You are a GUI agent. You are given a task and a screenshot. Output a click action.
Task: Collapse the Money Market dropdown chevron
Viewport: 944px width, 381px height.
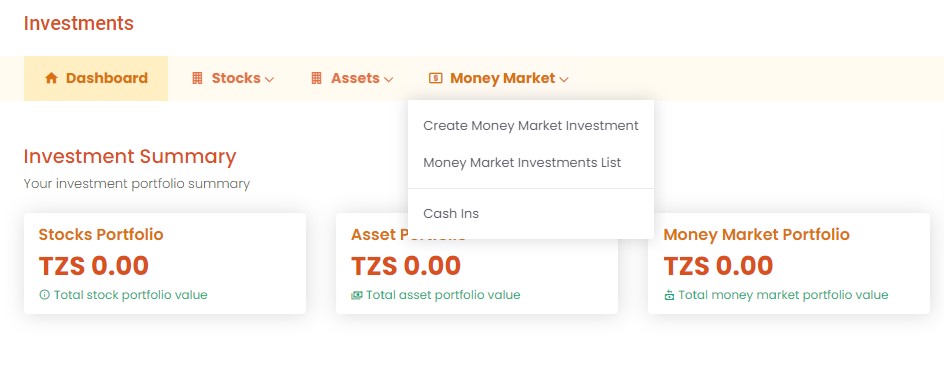pos(564,79)
